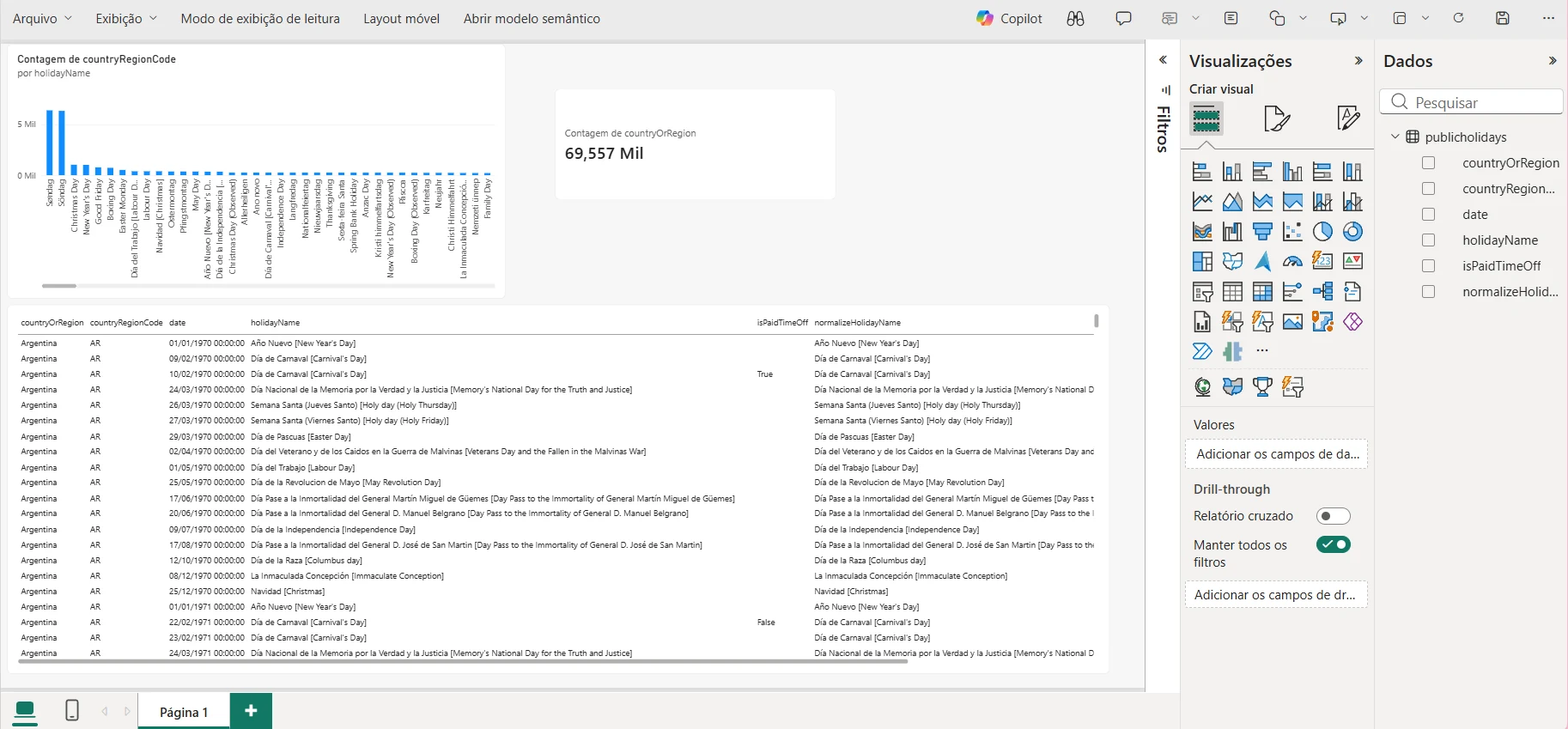Collapse the Dados pane
Screen dimensions: 1568x729
coord(1553,61)
